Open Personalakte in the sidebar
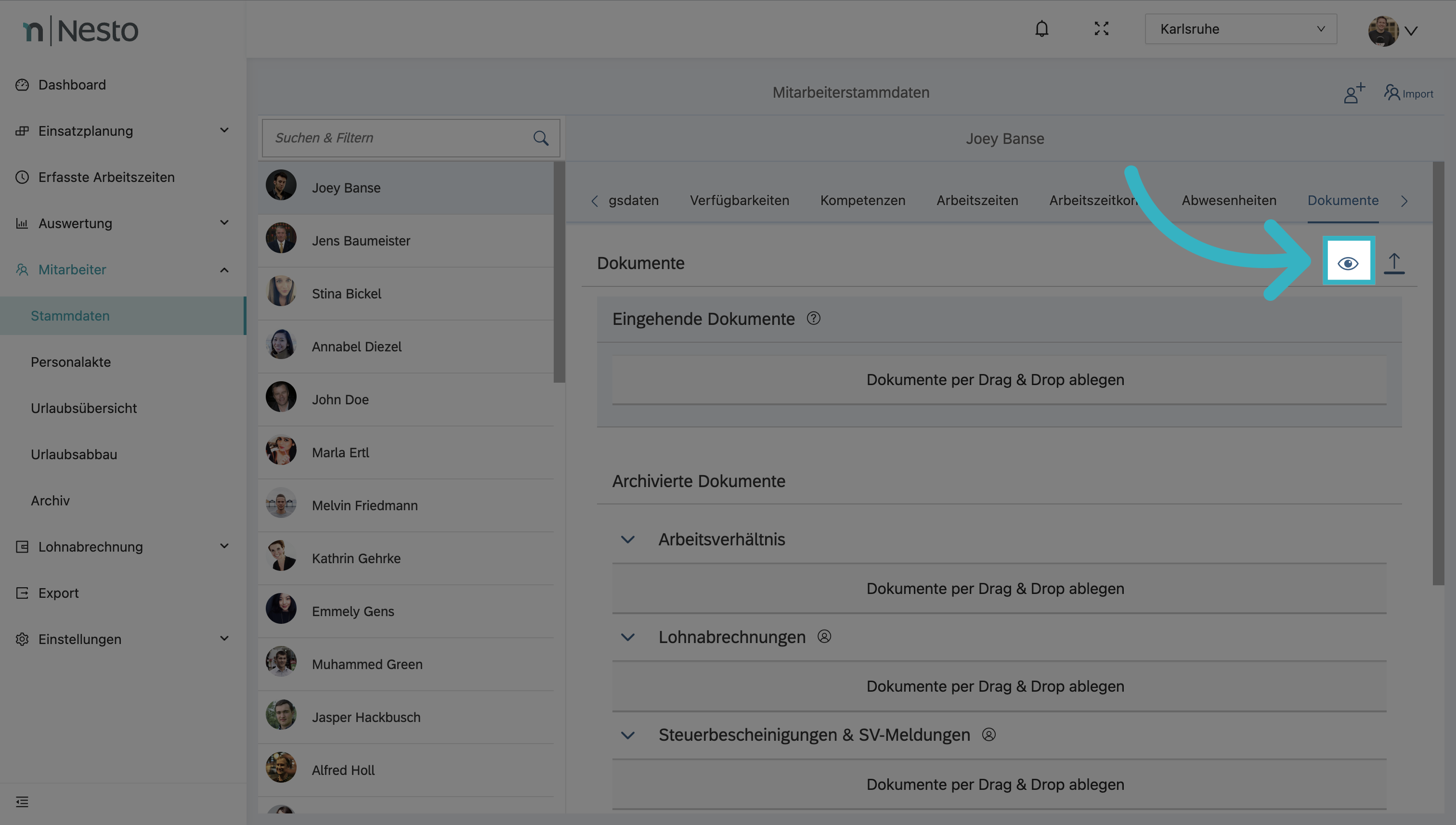This screenshot has width=1456, height=825. (71, 362)
